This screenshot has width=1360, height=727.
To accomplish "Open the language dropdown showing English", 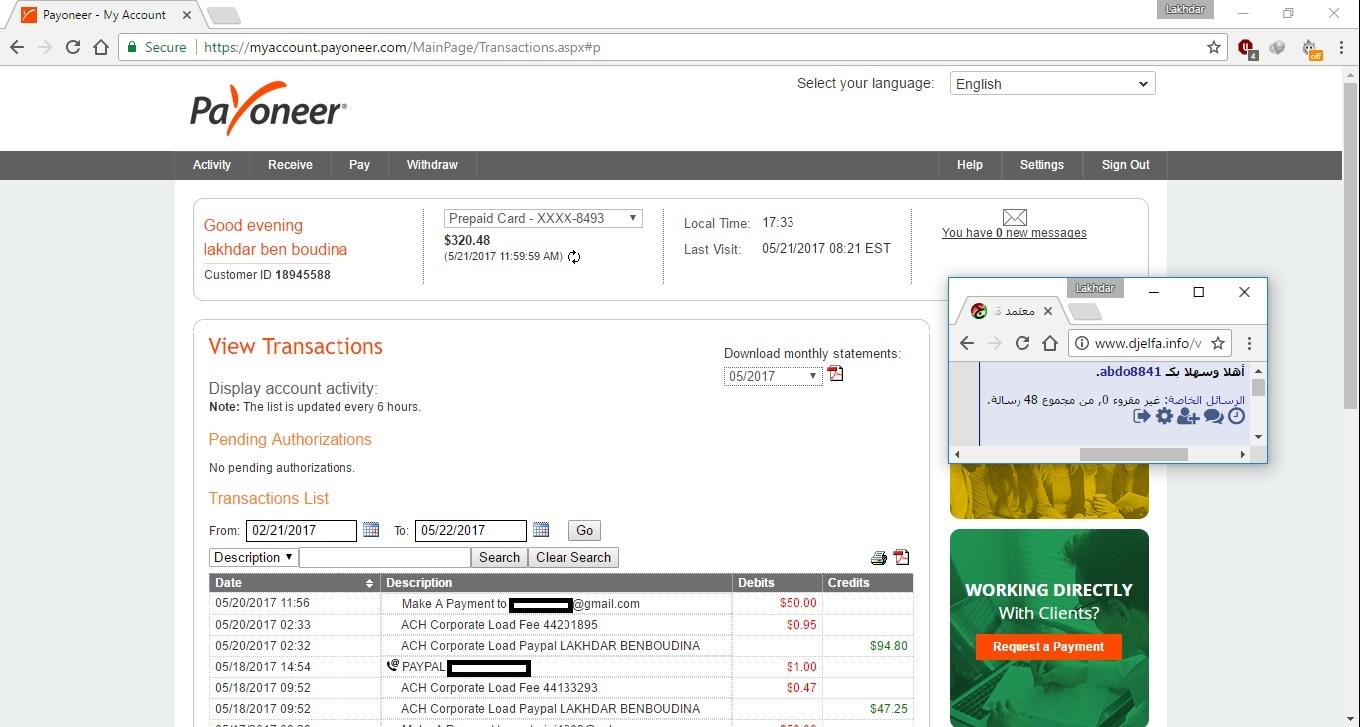I will [1052, 84].
